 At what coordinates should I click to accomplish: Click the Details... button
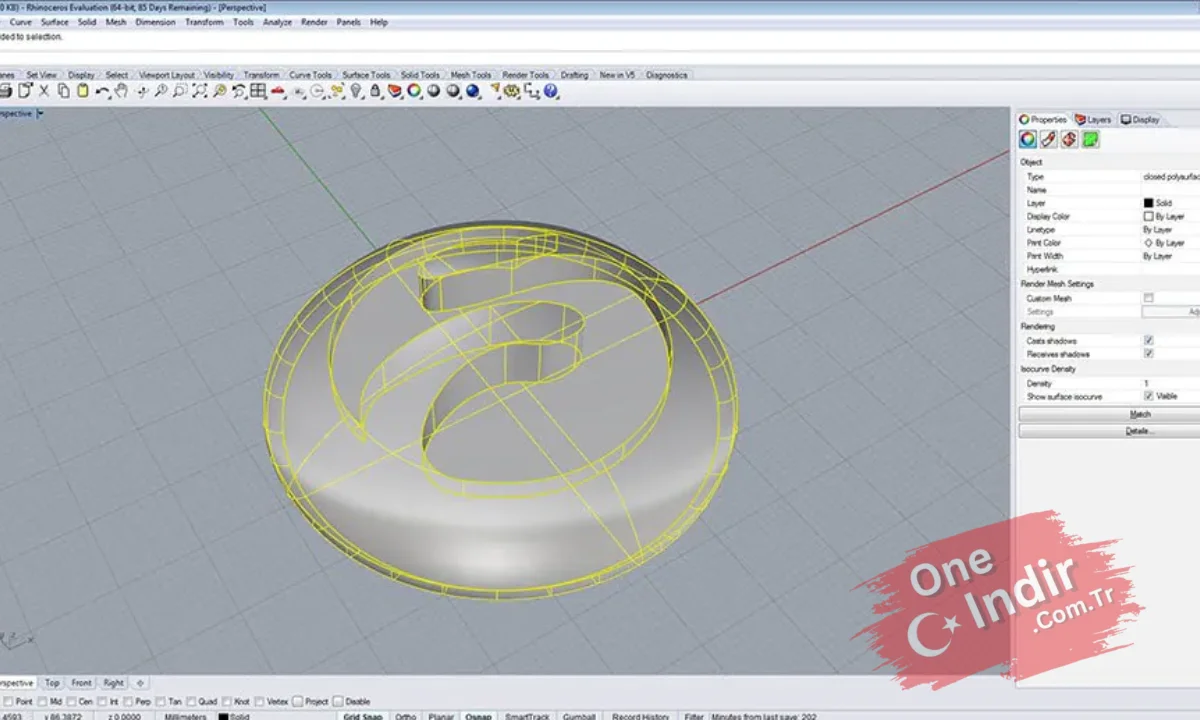(1109, 431)
